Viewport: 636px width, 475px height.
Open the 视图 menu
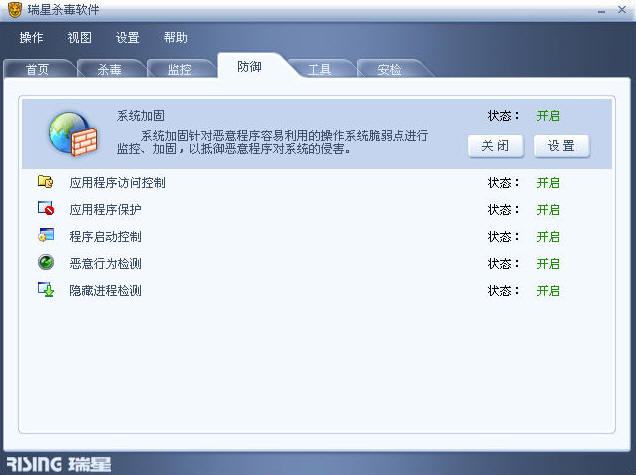click(80, 38)
